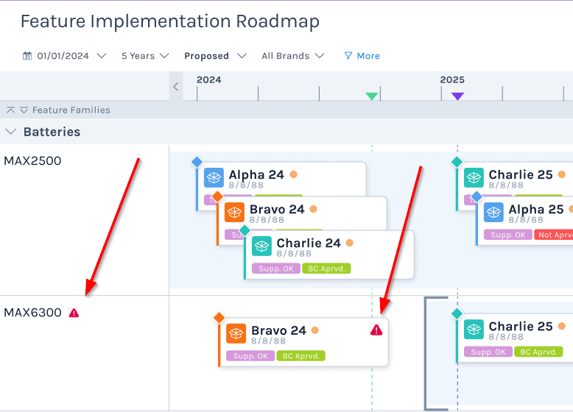Click the Supp. OK tag on Alpha 25
Image resolution: width=573 pixels, height=412 pixels.
[x=508, y=235]
